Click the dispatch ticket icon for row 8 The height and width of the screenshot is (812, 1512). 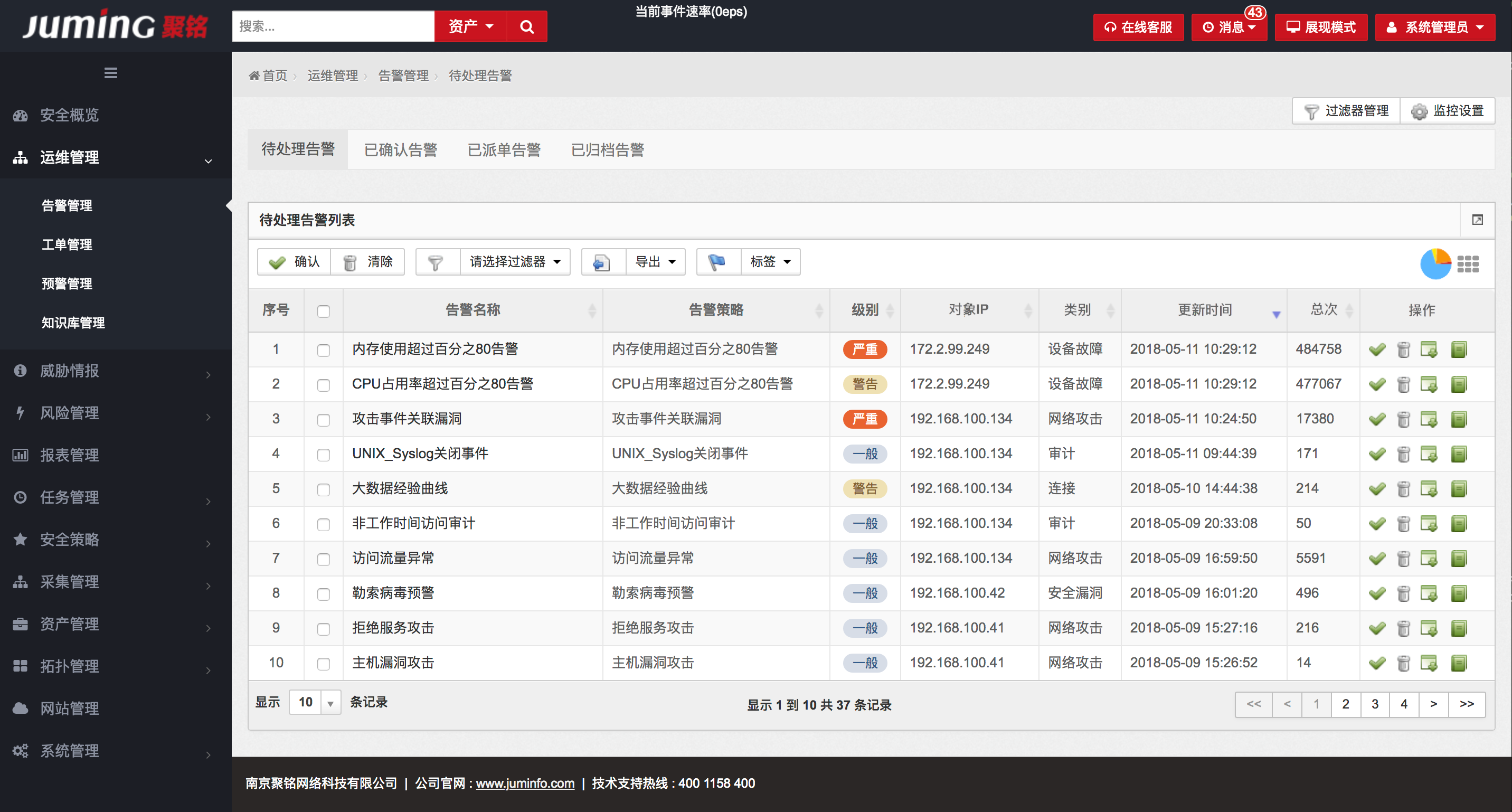[1429, 593]
